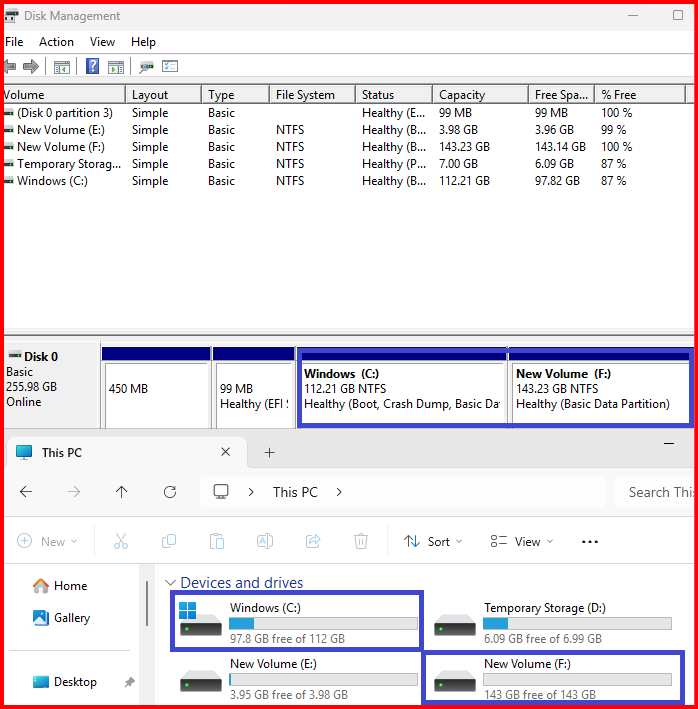Click the Back arrow in File Explorer
This screenshot has height=709, width=698.
coord(27,492)
